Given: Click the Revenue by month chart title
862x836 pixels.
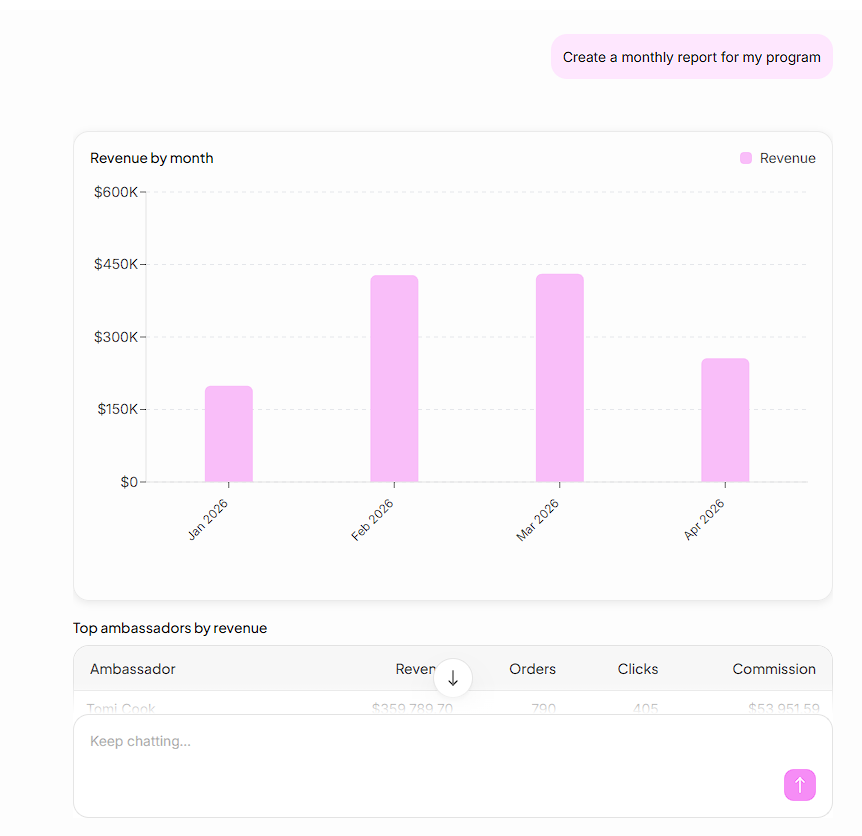Looking at the screenshot, I should pyautogui.click(x=152, y=158).
